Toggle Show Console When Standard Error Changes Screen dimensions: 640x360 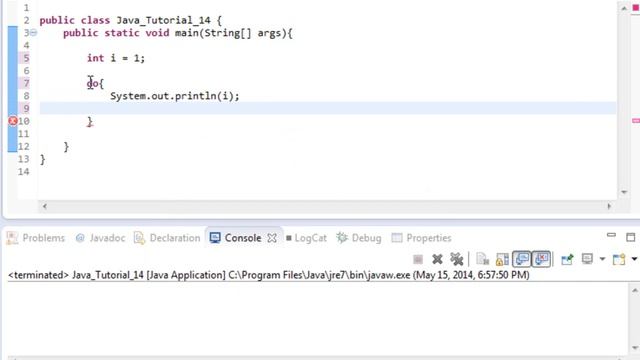point(542,259)
